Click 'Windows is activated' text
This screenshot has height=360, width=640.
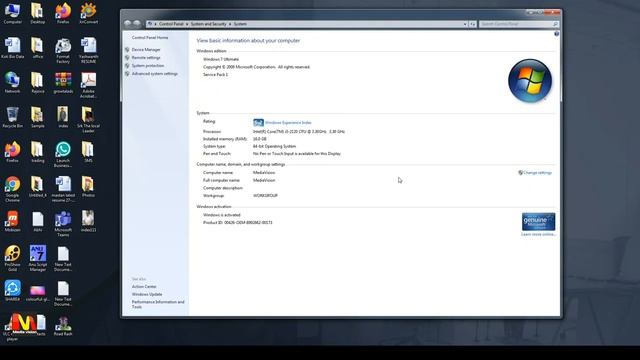point(222,215)
